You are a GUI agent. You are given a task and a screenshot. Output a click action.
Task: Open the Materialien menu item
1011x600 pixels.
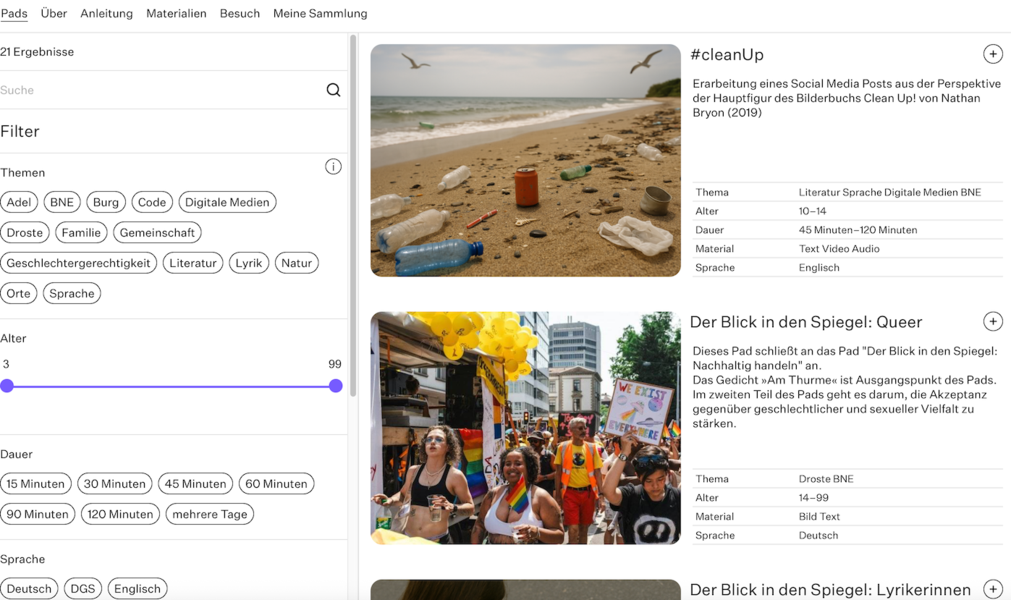(176, 14)
